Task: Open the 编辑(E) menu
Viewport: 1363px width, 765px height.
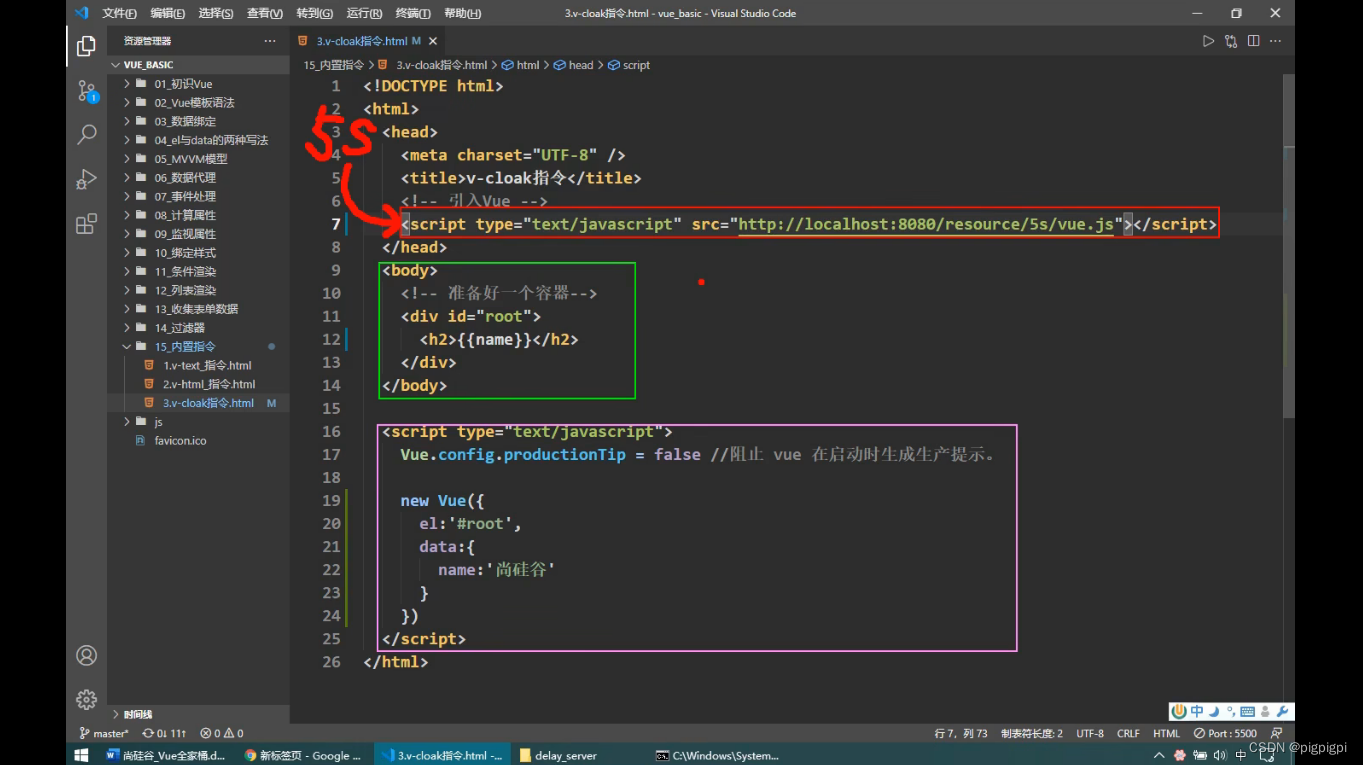Action: point(167,13)
